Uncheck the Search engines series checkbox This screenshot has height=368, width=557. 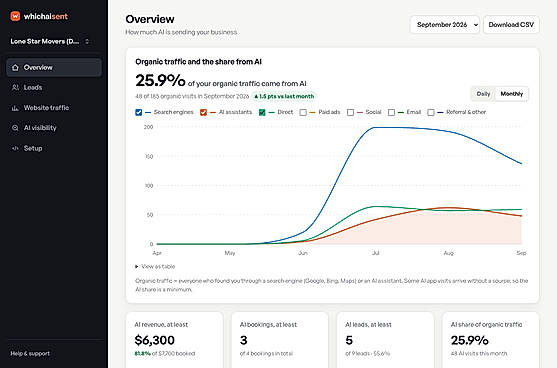click(x=139, y=112)
